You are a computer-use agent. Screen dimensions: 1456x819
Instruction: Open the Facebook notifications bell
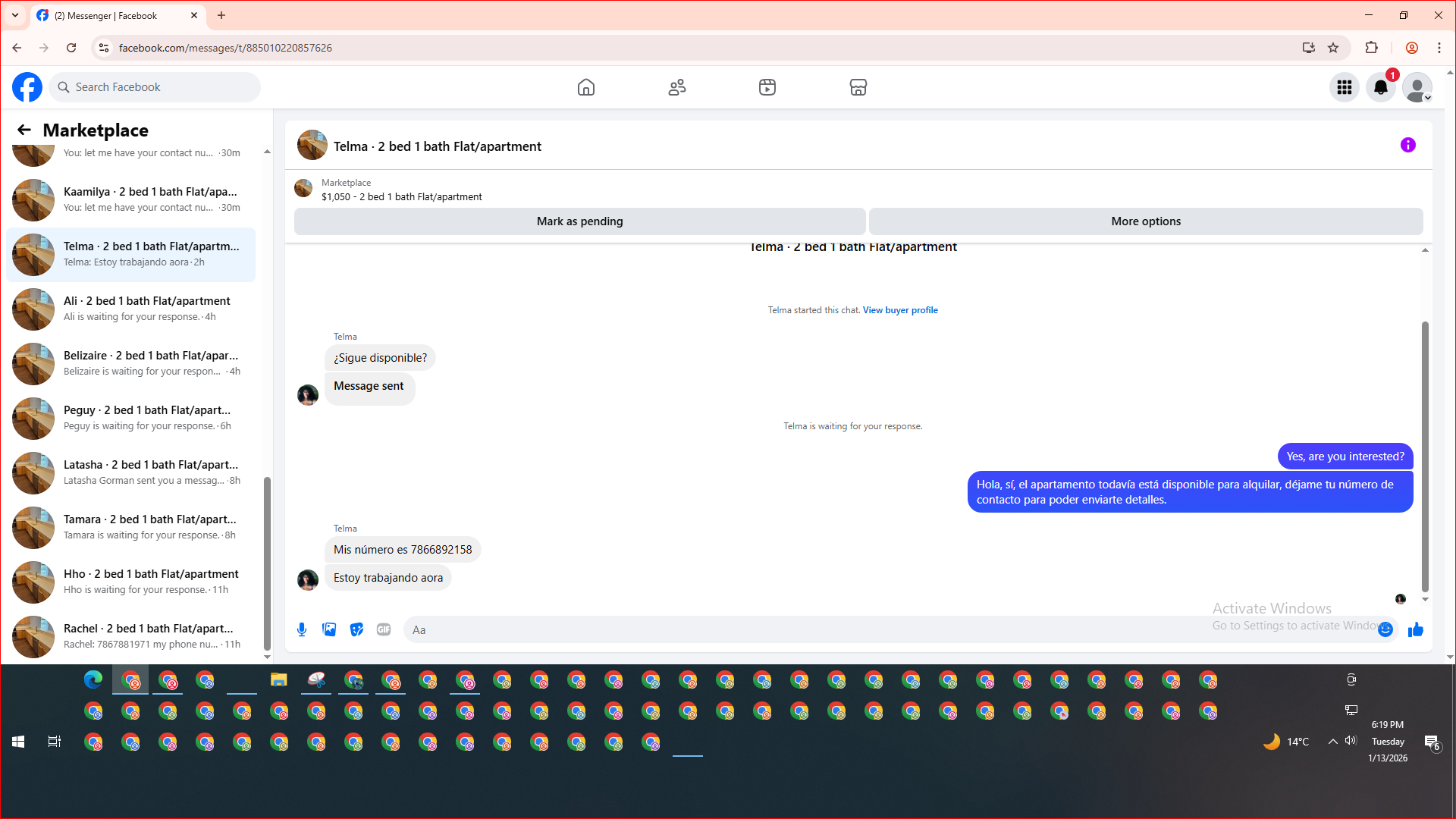point(1380,87)
